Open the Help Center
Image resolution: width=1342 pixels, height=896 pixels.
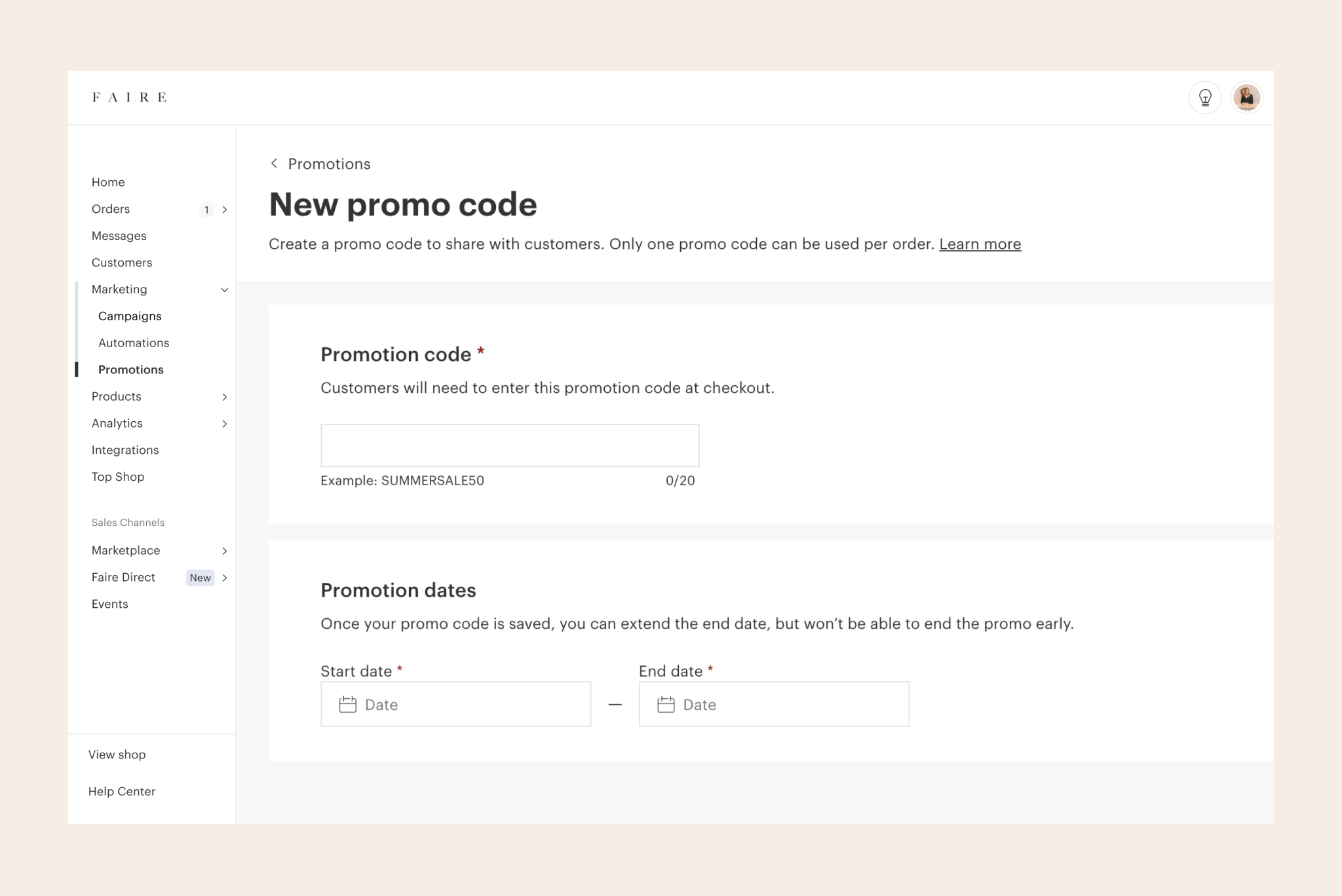pos(122,791)
